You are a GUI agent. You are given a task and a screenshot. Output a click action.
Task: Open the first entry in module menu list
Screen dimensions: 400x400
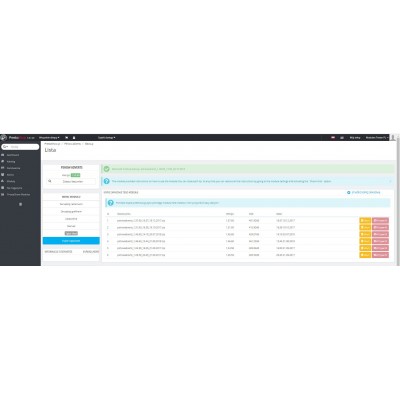click(71, 204)
